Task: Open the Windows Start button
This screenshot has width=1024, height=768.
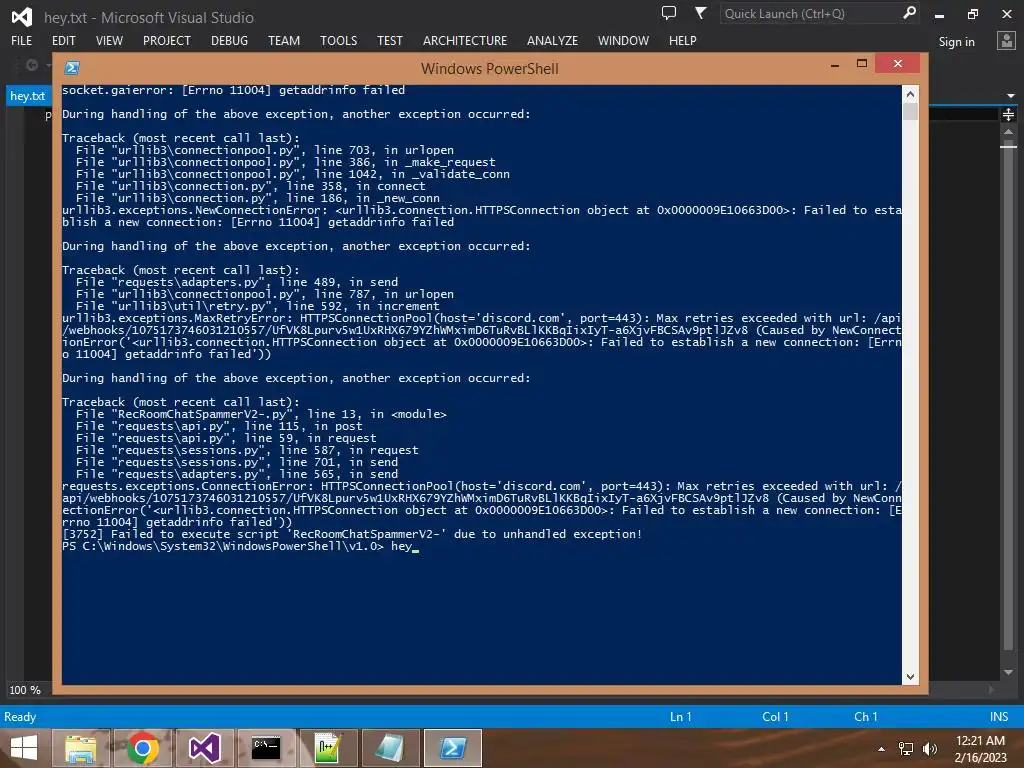Action: [x=24, y=748]
